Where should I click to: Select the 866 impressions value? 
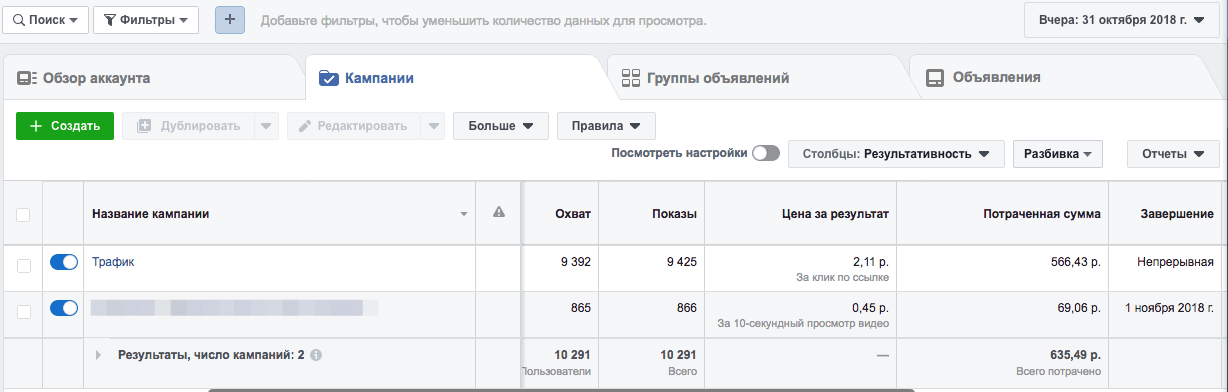(x=686, y=308)
